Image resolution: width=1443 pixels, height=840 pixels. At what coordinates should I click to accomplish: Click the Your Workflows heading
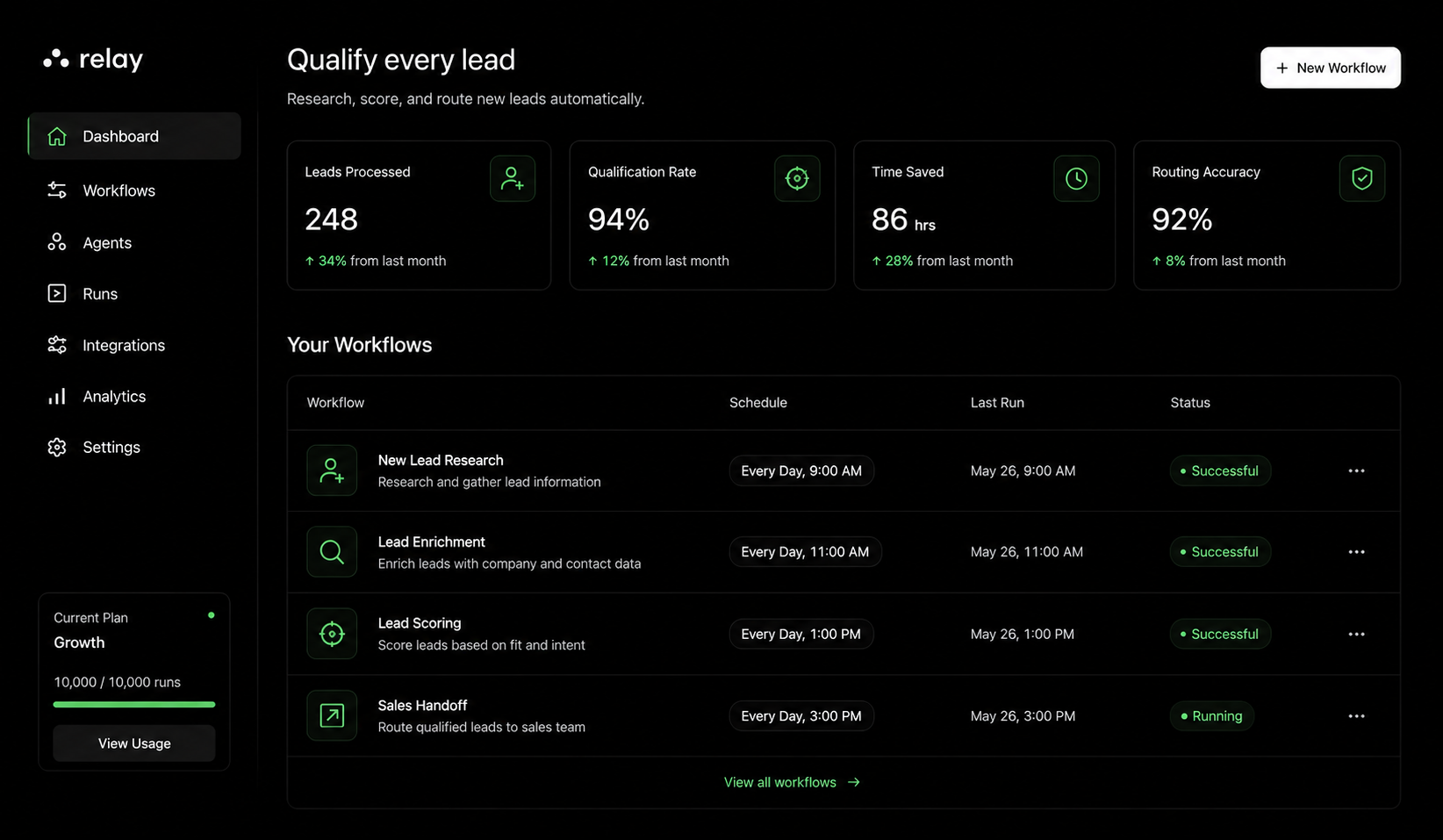[x=360, y=345]
